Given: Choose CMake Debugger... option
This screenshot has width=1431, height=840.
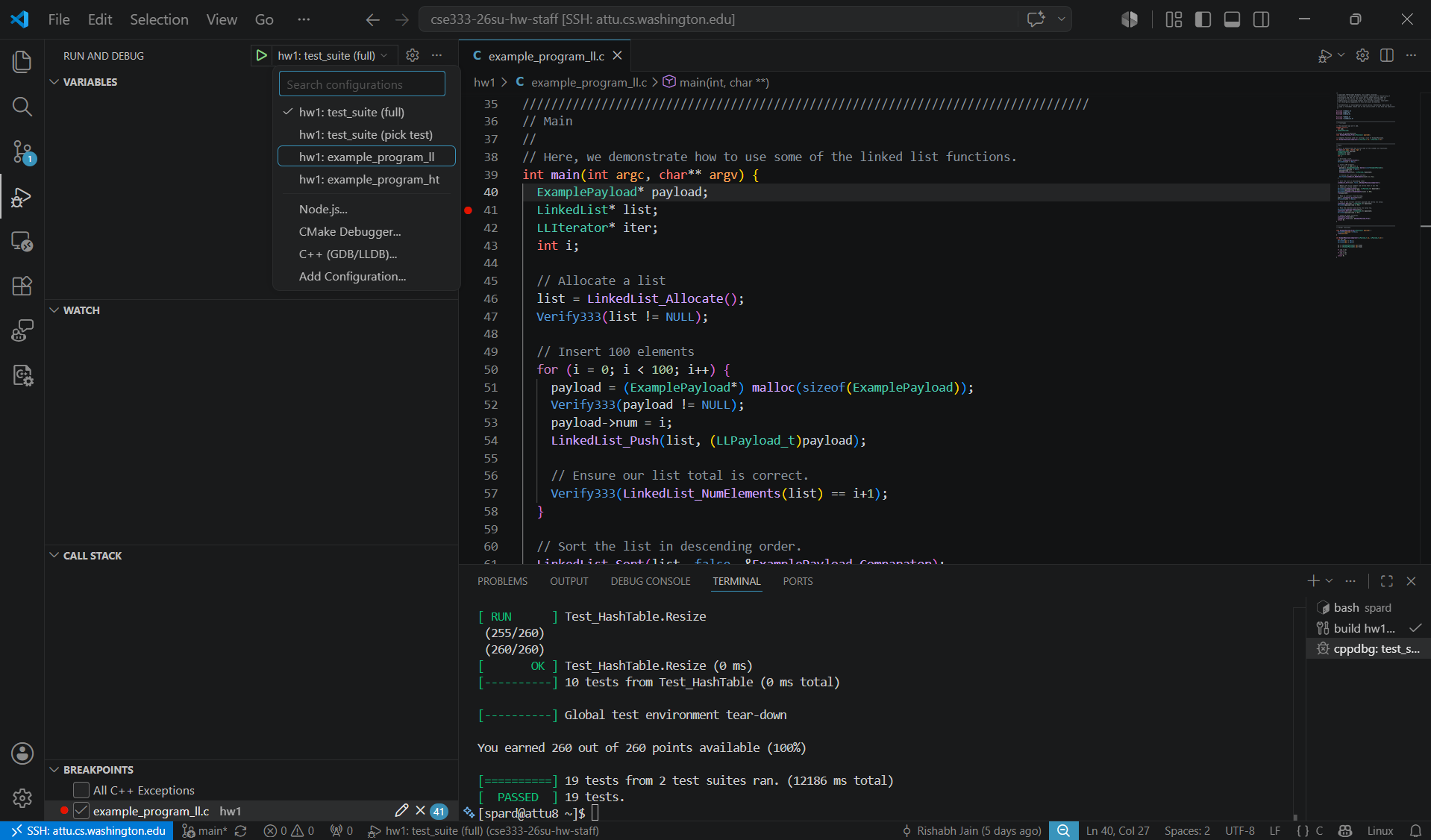Looking at the screenshot, I should click(366, 232).
